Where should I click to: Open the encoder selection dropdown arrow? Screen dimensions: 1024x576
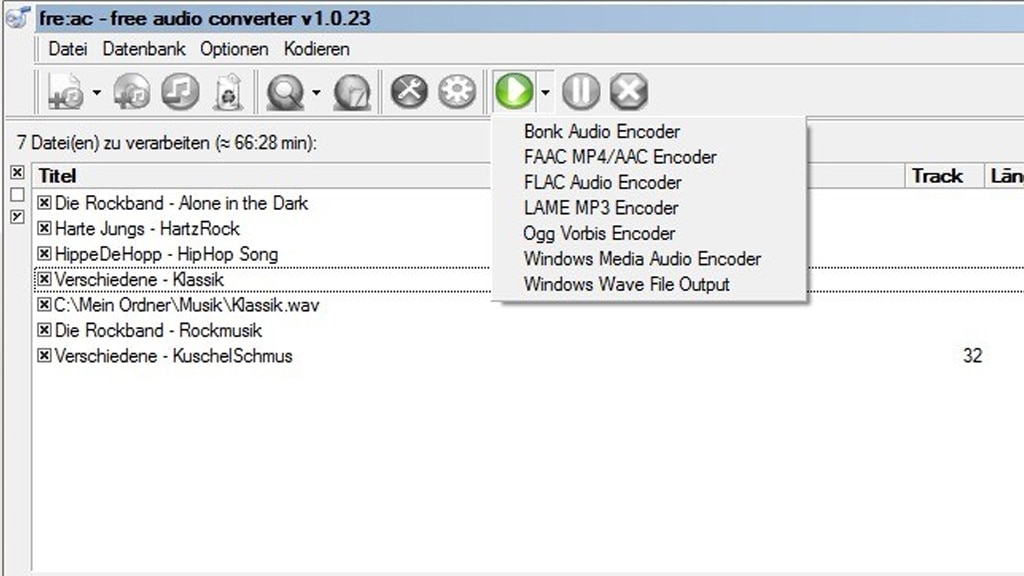pyautogui.click(x=545, y=90)
